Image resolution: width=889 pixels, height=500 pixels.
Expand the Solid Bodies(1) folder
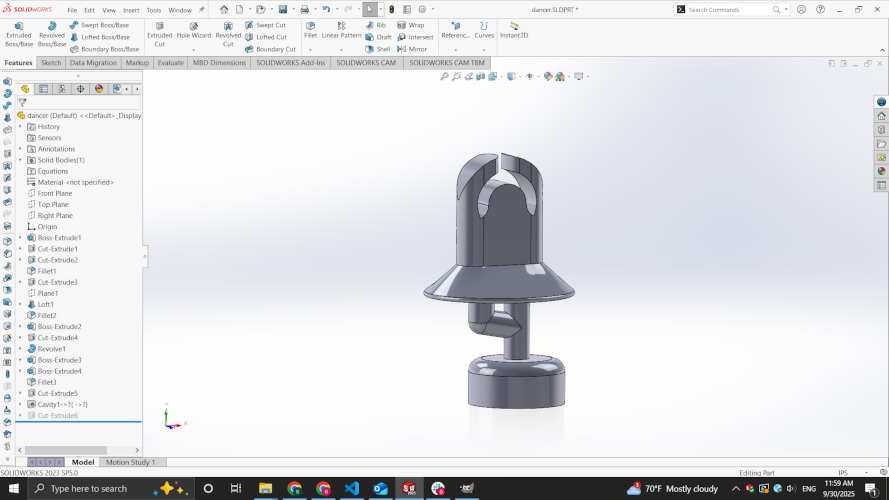coord(20,160)
